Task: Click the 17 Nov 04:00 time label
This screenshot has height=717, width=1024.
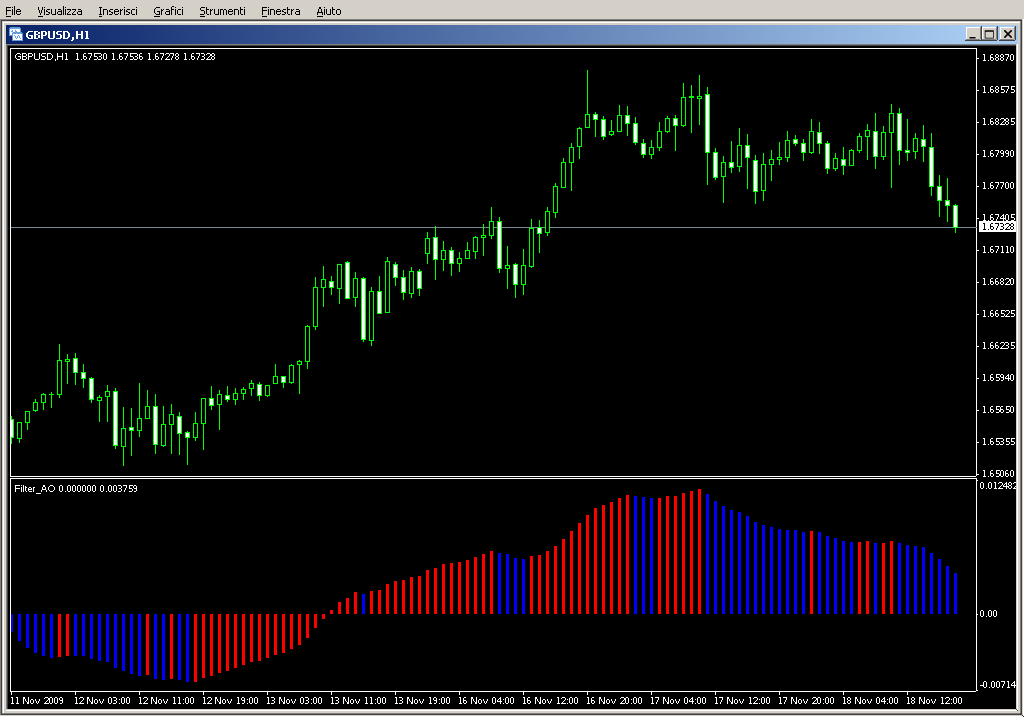Action: pyautogui.click(x=678, y=701)
